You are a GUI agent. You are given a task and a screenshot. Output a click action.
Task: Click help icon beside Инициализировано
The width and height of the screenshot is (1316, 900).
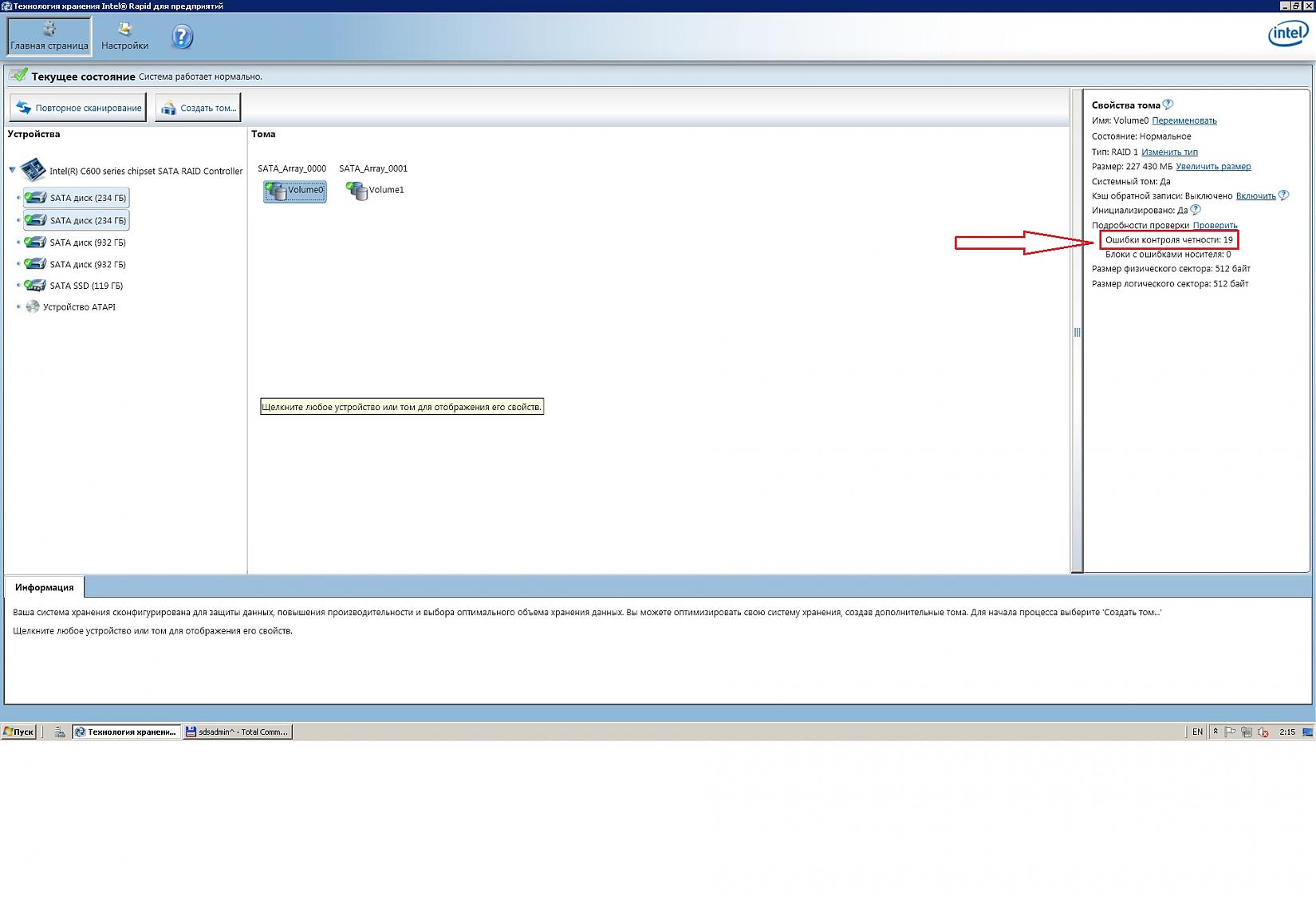1195,210
